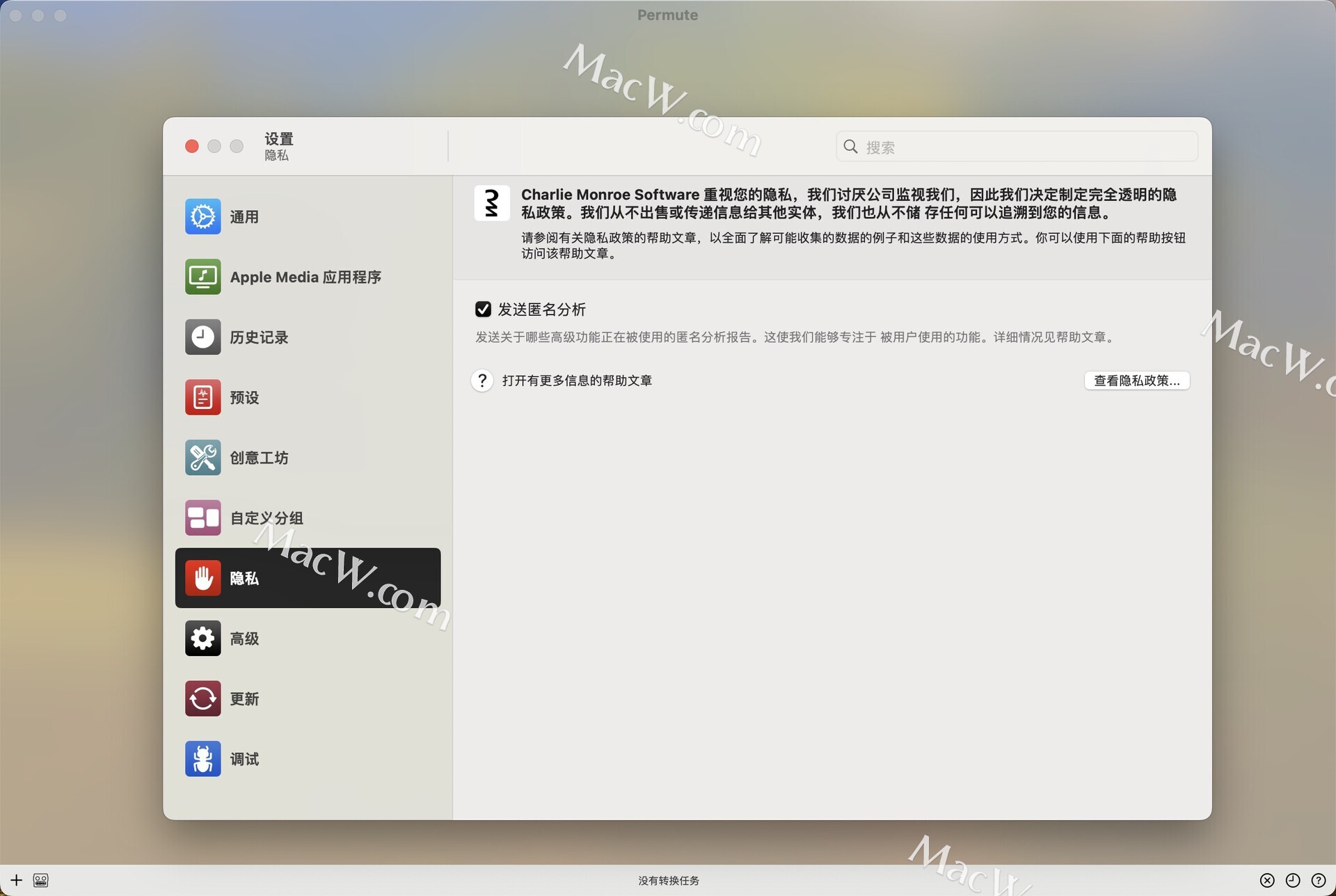The image size is (1336, 896).
Task: Switch to 历史记录 label
Action: coord(259,337)
